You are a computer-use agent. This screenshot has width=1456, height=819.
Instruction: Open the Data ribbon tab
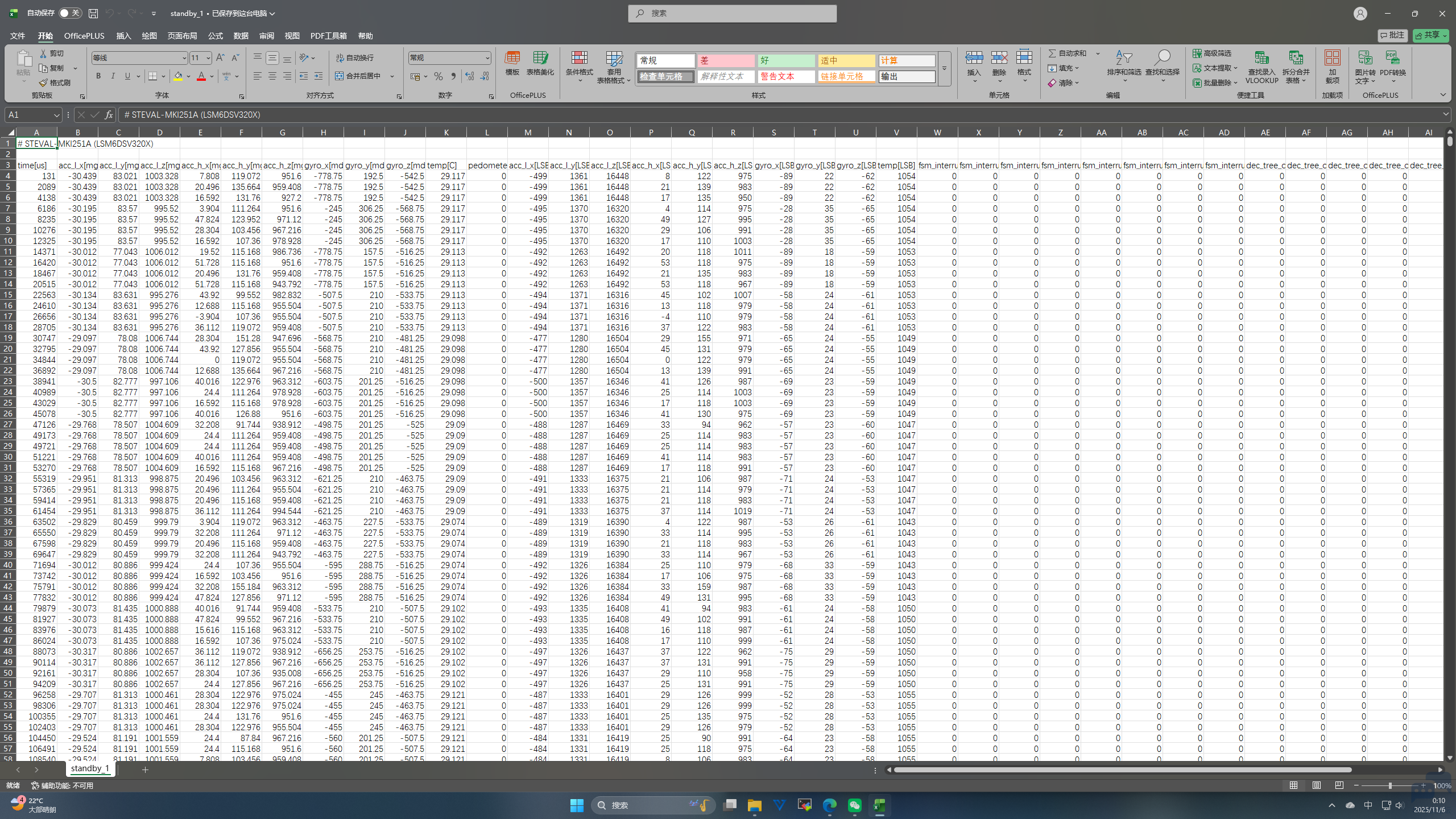click(x=241, y=36)
